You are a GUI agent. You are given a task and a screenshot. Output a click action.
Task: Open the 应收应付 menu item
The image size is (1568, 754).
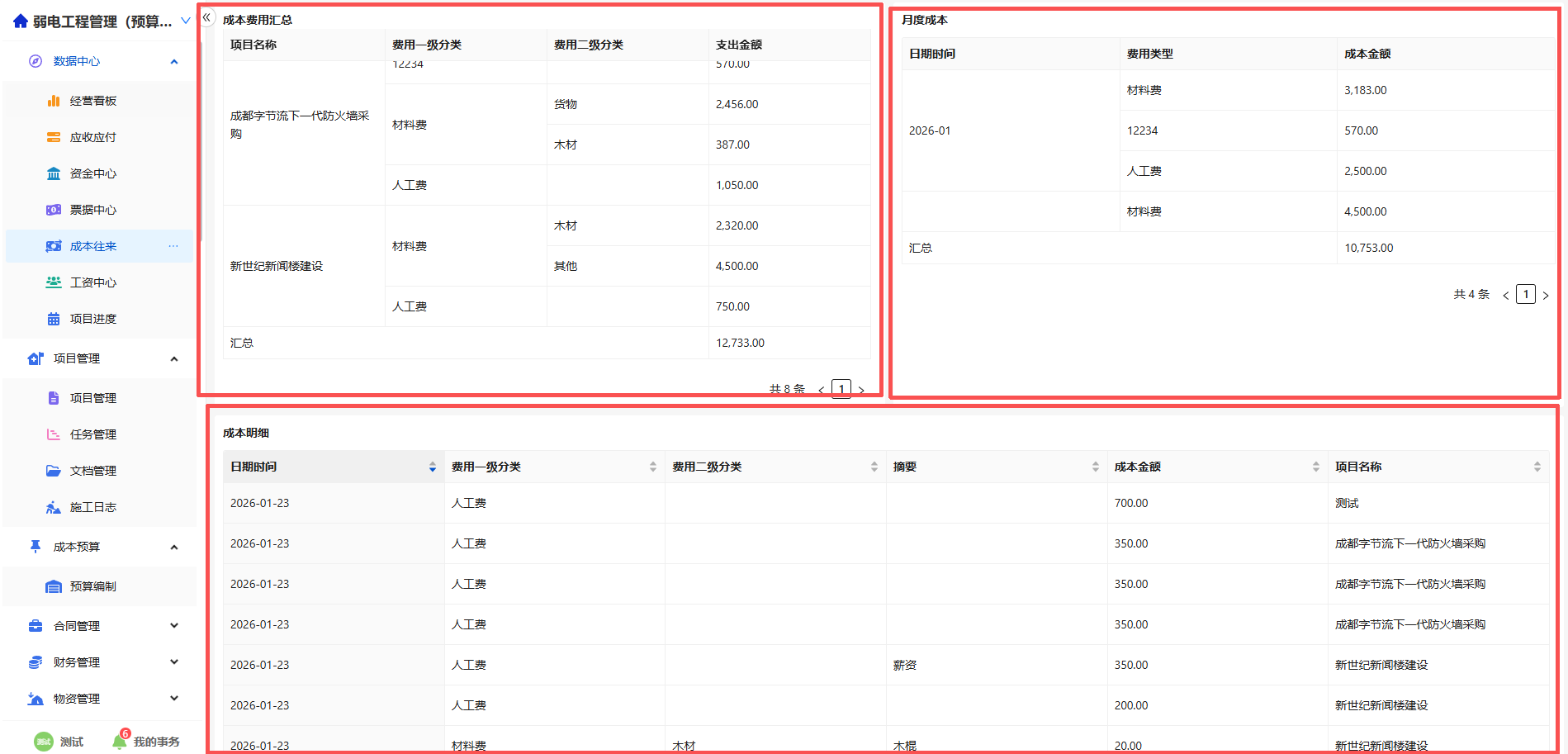click(92, 137)
